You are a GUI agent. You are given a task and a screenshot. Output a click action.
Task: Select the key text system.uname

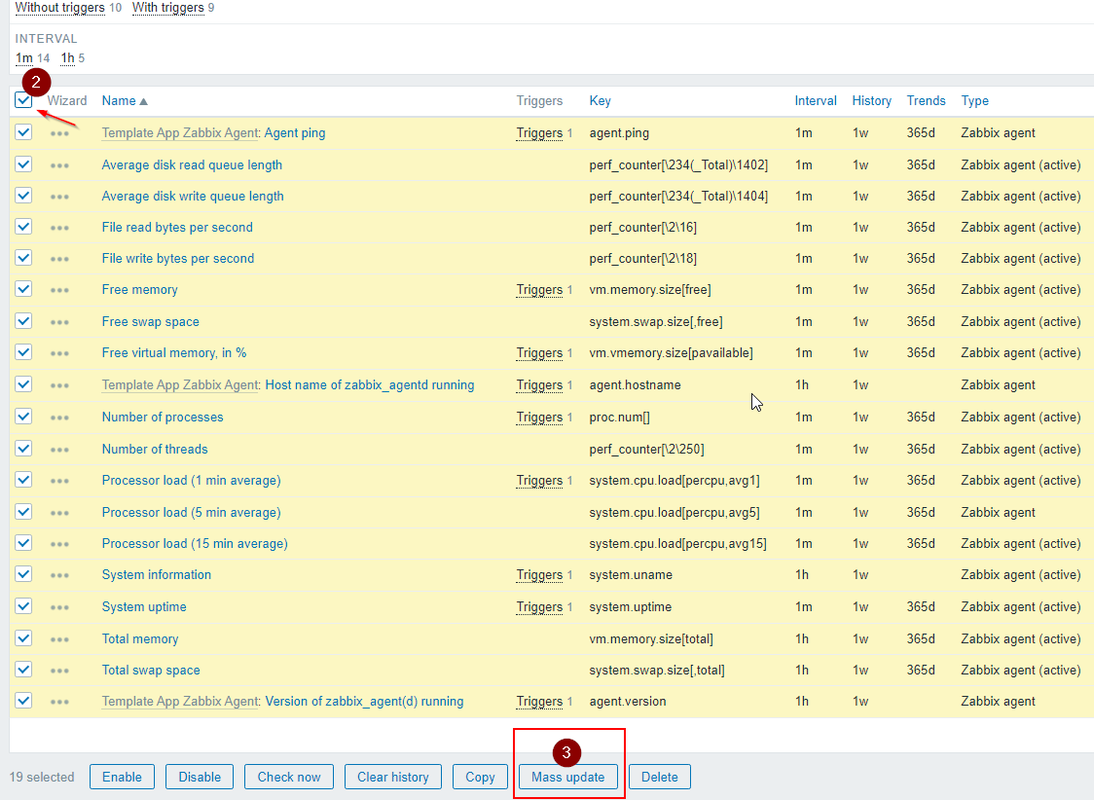631,575
